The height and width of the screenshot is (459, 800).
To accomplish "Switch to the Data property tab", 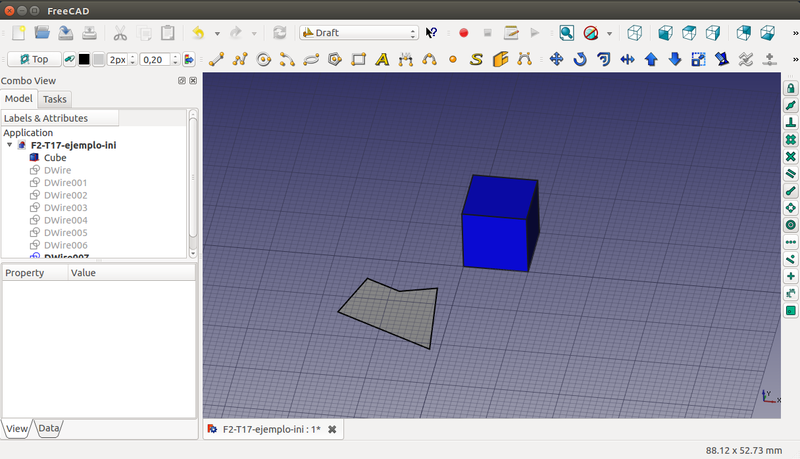I will point(49,429).
